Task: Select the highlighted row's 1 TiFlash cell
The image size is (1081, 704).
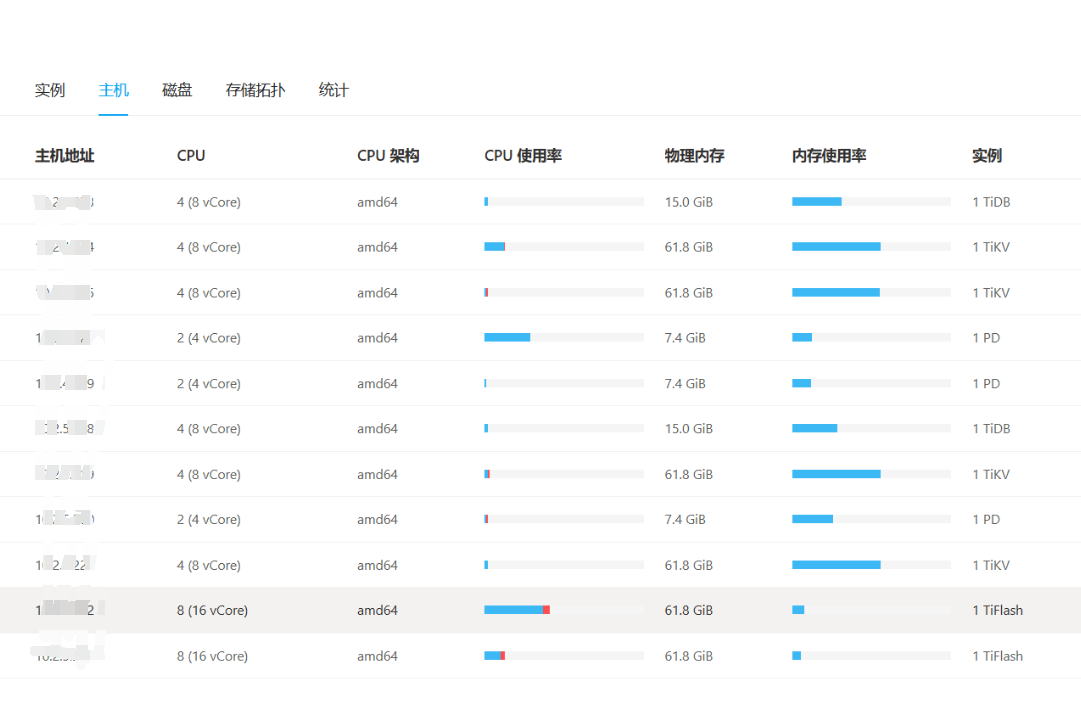Action: pyautogui.click(x=998, y=610)
